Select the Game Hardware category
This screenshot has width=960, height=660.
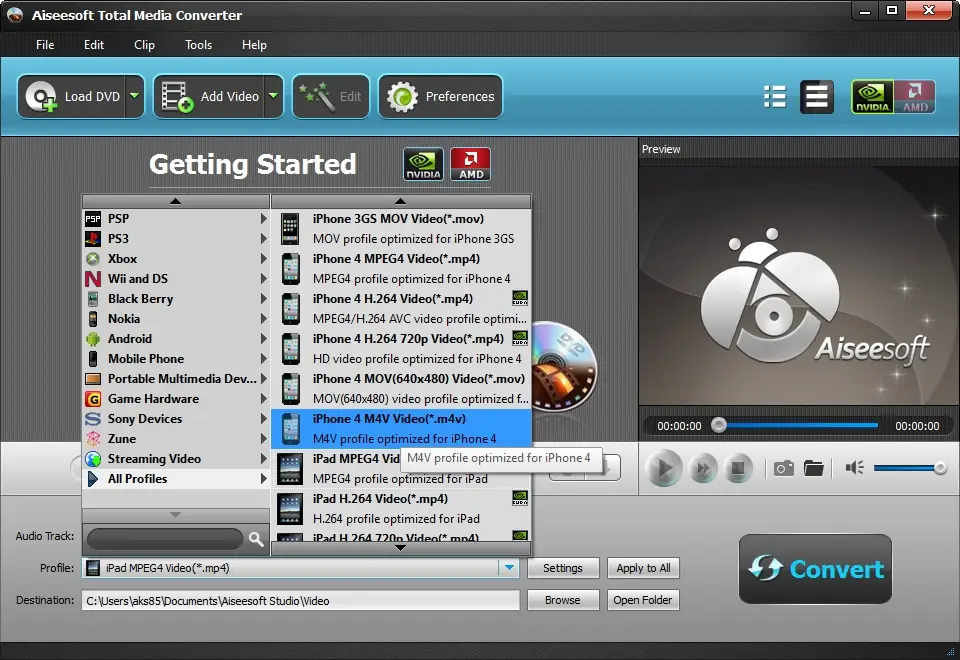[176, 399]
